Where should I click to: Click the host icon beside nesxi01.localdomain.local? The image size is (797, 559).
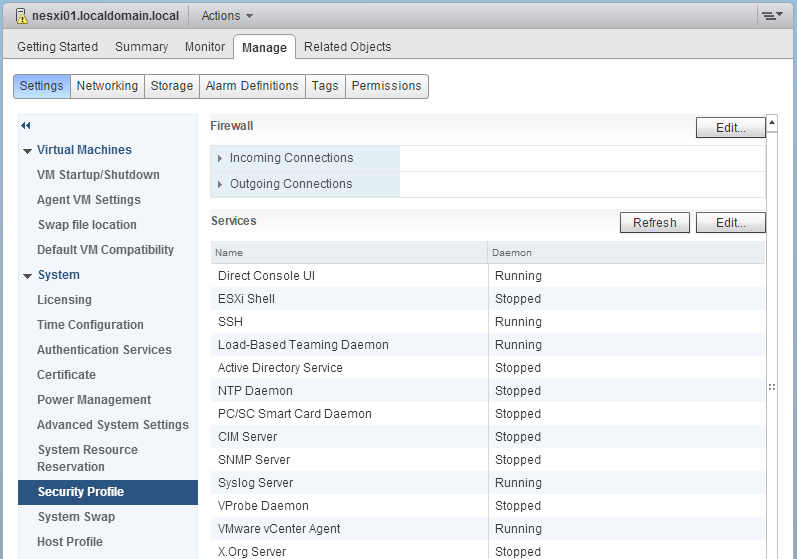tap(21, 16)
